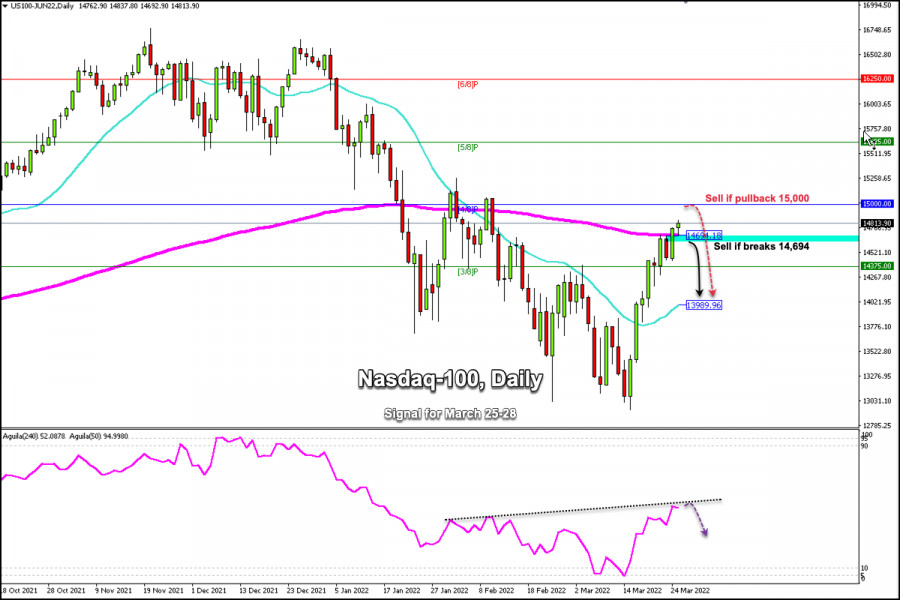Click the 23 Dec 2021 date label
The image size is (900, 600).
tap(306, 590)
